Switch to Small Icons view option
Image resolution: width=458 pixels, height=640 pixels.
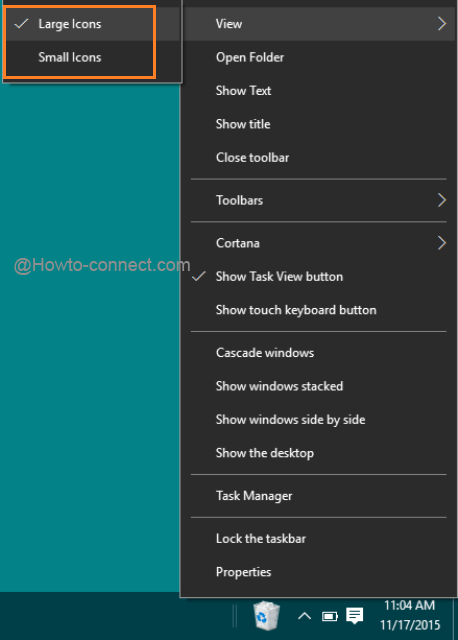pos(93,58)
